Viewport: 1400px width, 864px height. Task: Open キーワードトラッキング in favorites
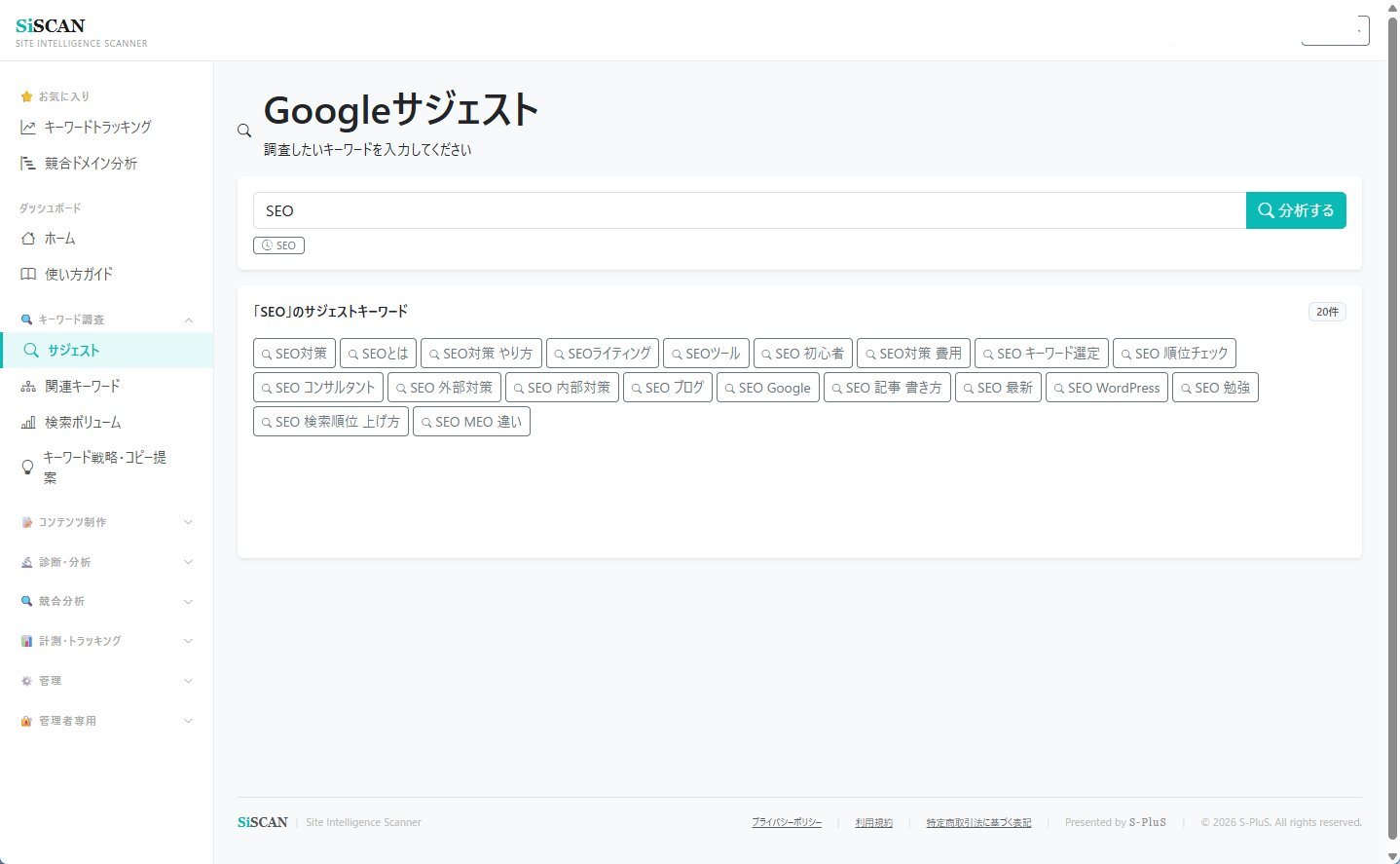[x=106, y=128]
